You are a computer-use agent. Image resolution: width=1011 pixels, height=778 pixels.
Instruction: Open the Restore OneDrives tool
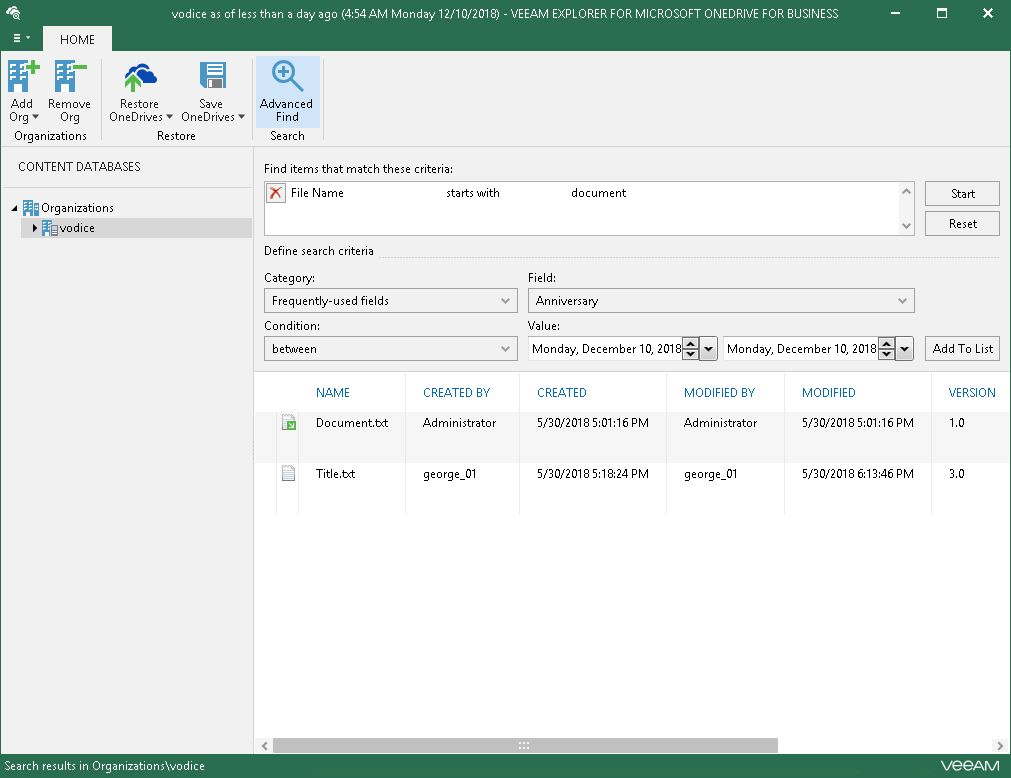point(140,78)
